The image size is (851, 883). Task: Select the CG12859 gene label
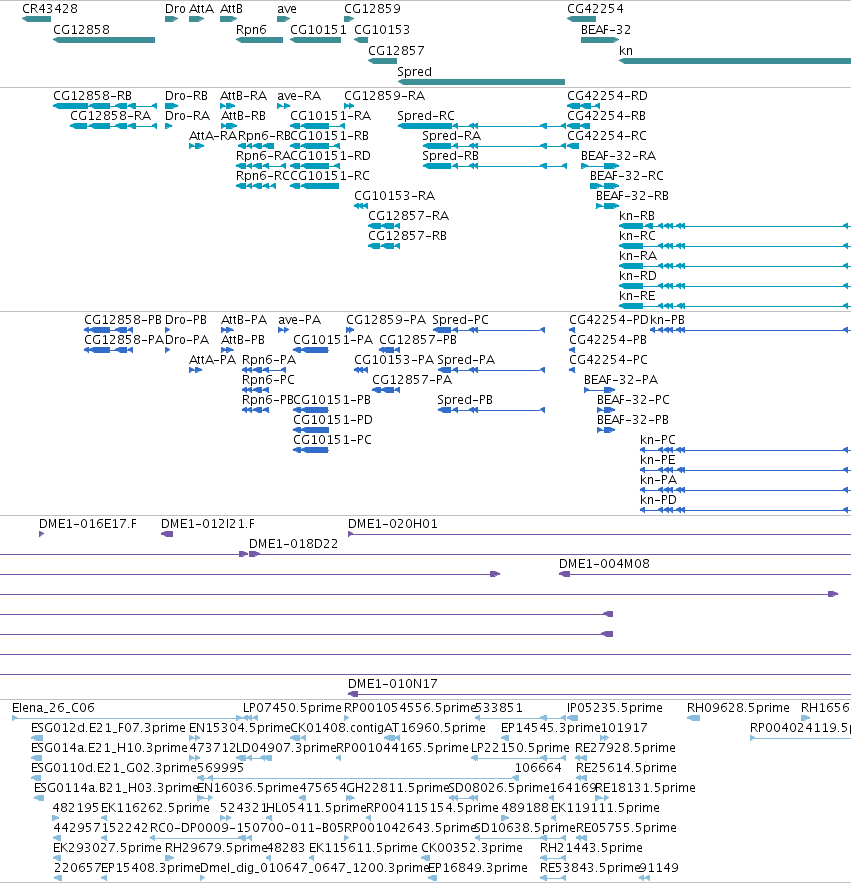[372, 9]
